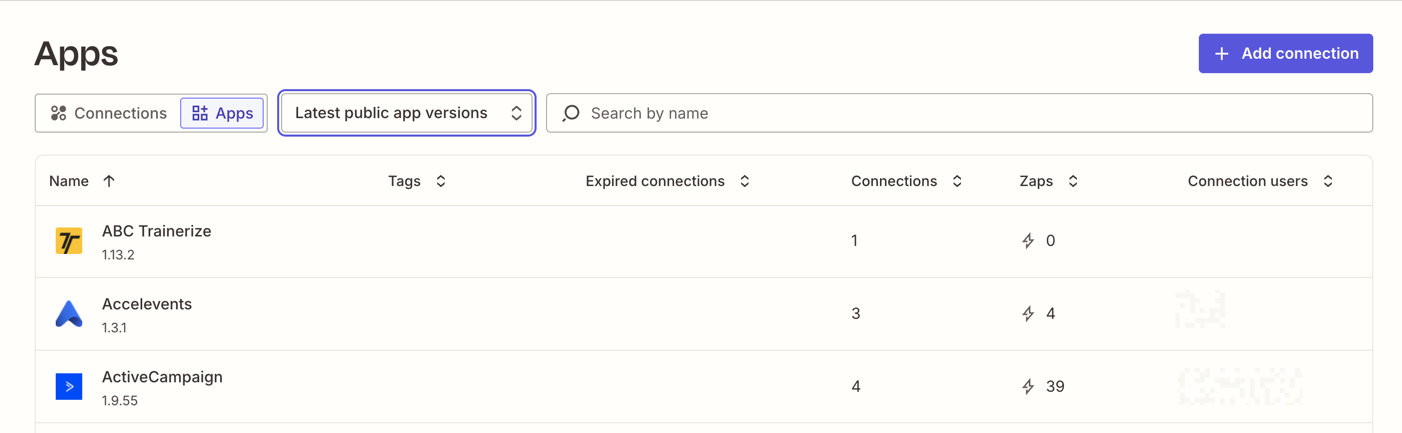The height and width of the screenshot is (433, 1402).
Task: Open the ABC Trainerize app name
Action: click(x=157, y=231)
